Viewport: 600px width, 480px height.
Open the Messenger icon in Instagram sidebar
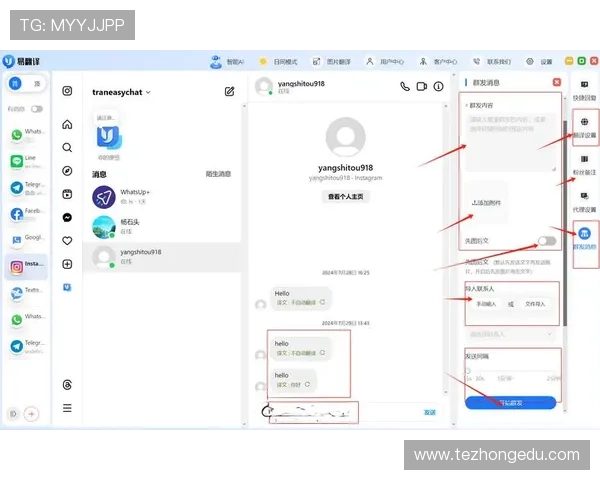click(x=67, y=217)
